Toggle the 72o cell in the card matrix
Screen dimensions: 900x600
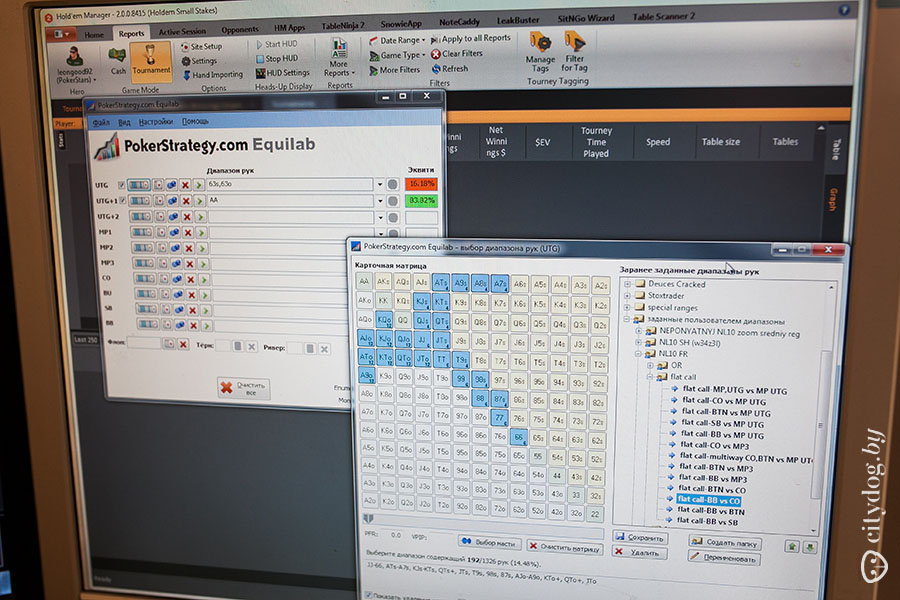pyautogui.click(x=499, y=509)
